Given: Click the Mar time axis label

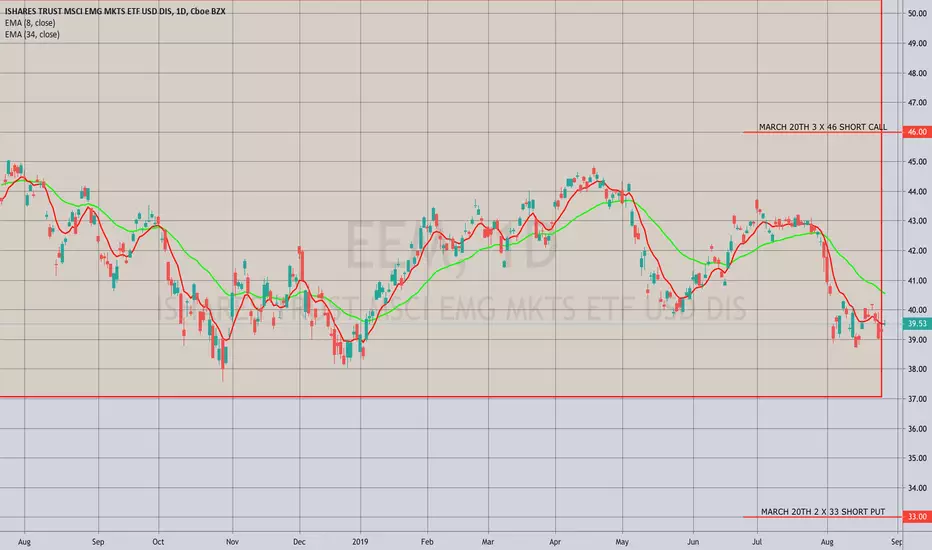Looking at the screenshot, I should pos(488,542).
